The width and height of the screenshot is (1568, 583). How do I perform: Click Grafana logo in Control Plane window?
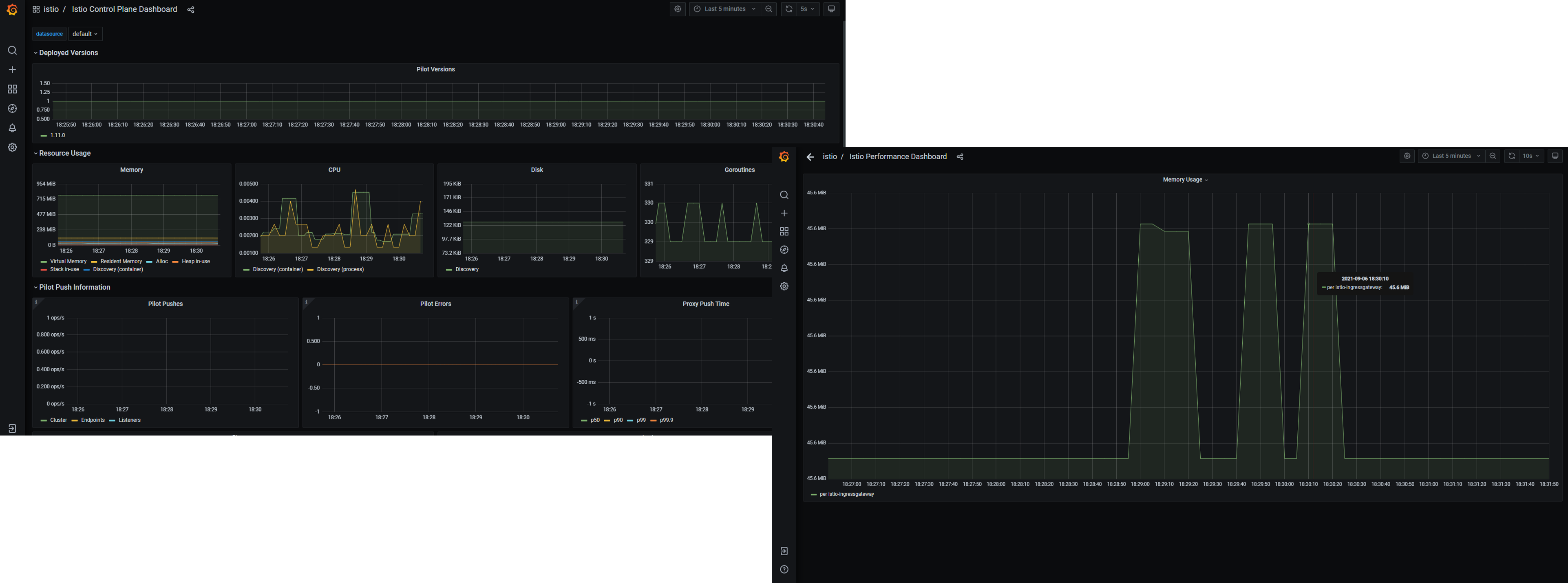(x=12, y=10)
